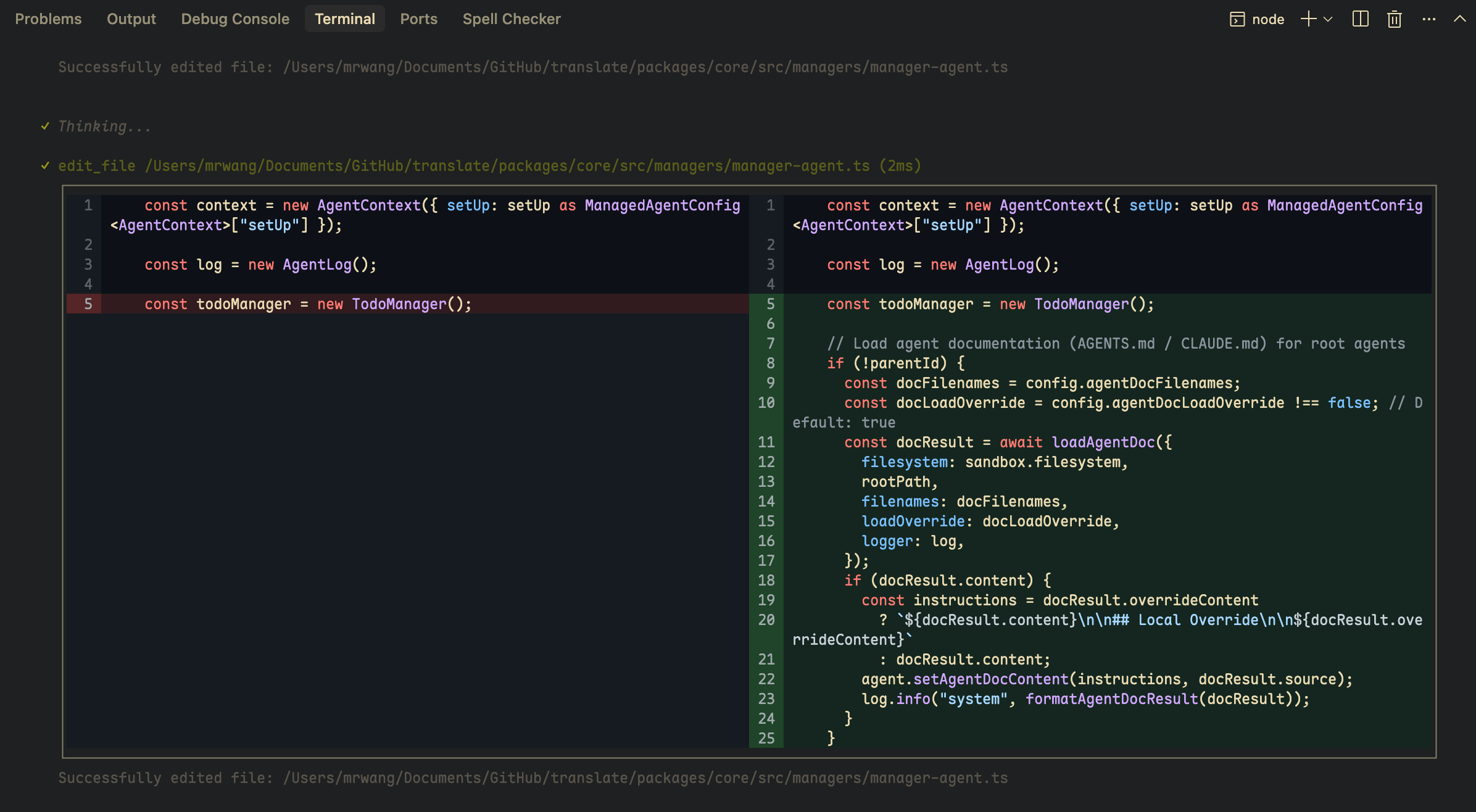Select the Terminal tab
This screenshot has width=1476, height=812.
pos(345,19)
